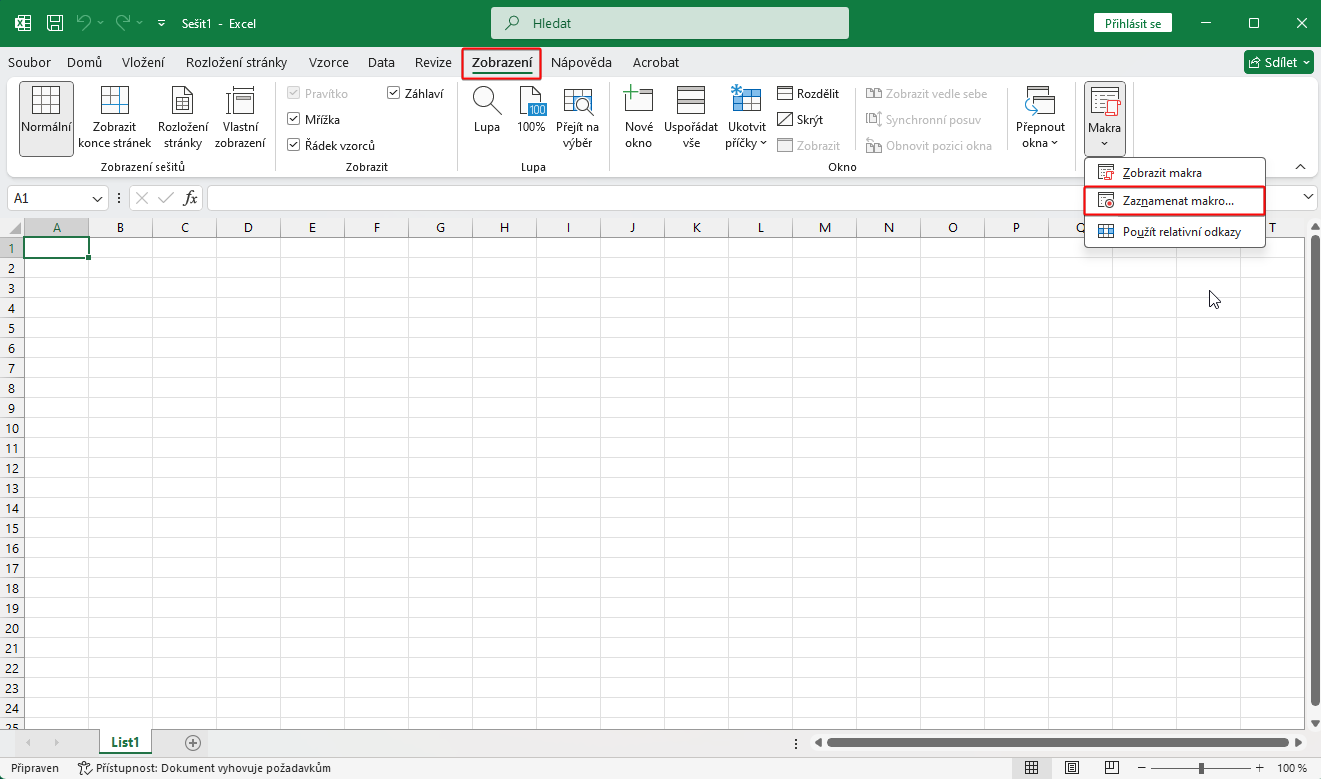
Task: Switch to the Revize ribbon tab
Action: click(432, 62)
